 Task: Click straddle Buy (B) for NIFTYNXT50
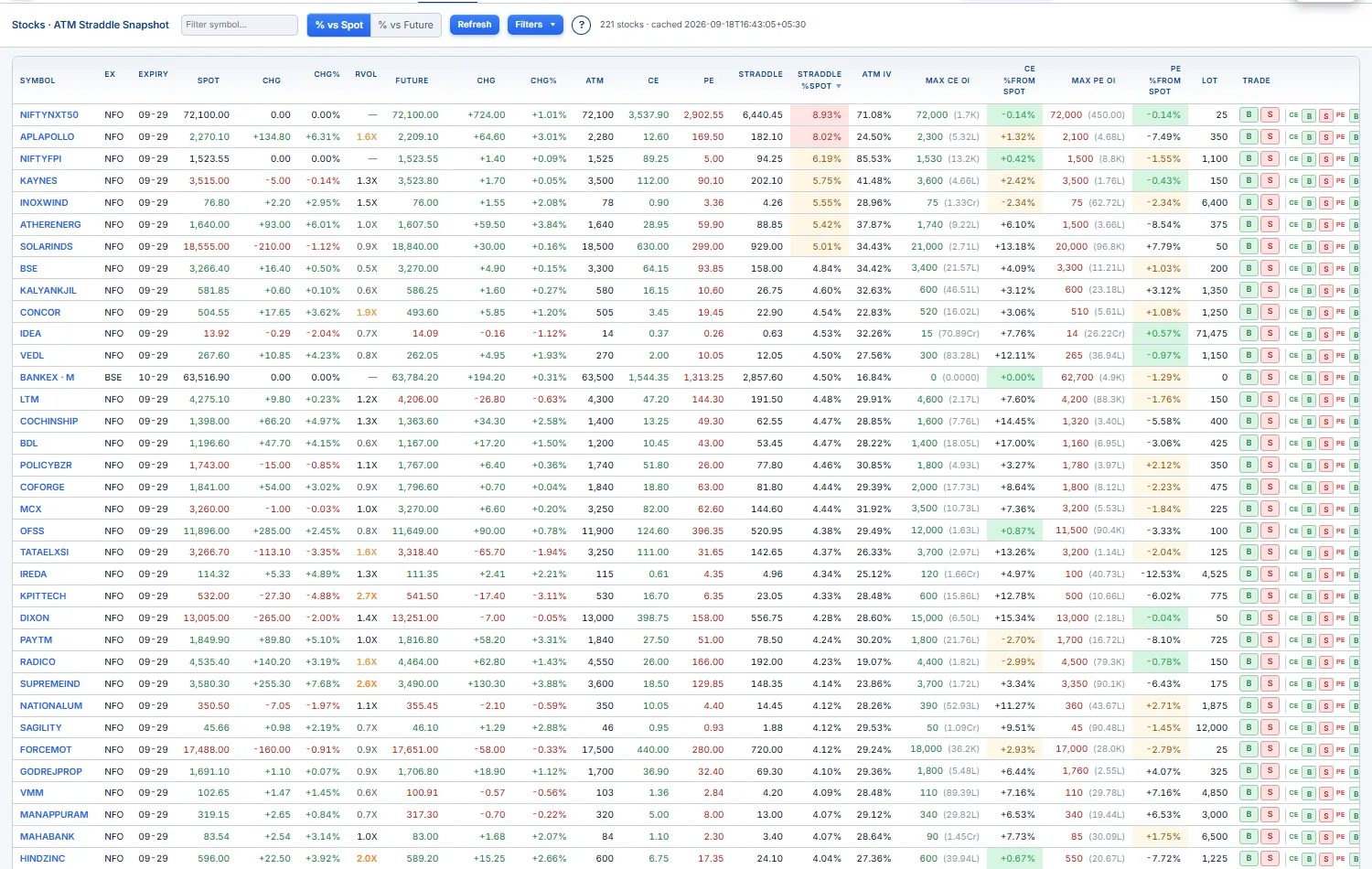click(x=1249, y=114)
